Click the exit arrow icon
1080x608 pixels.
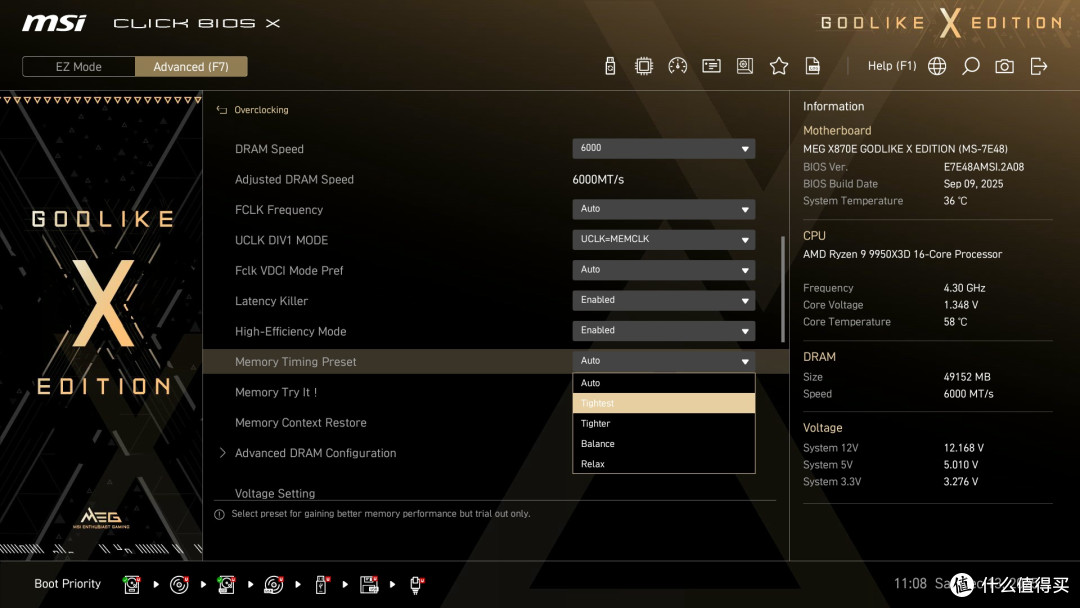[x=1039, y=66]
